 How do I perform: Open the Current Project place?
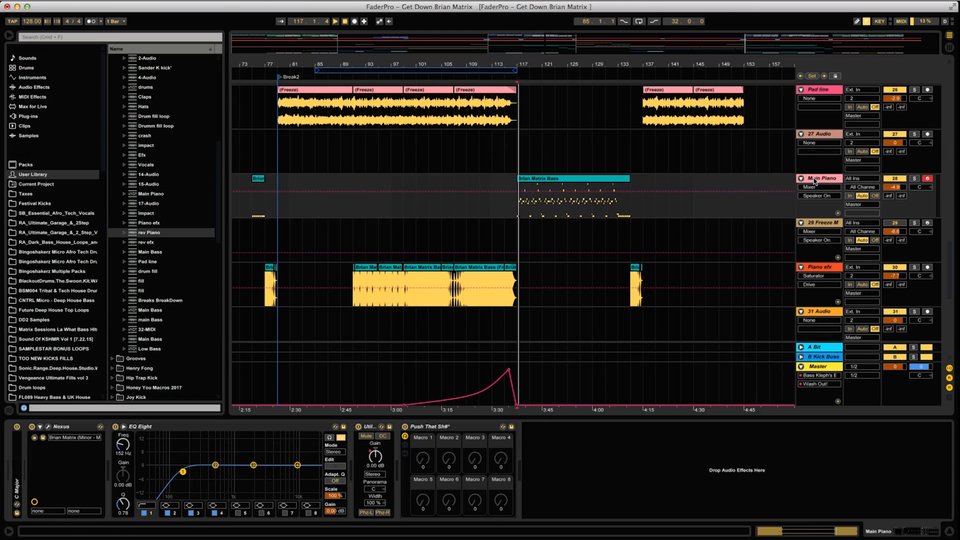(x=36, y=184)
